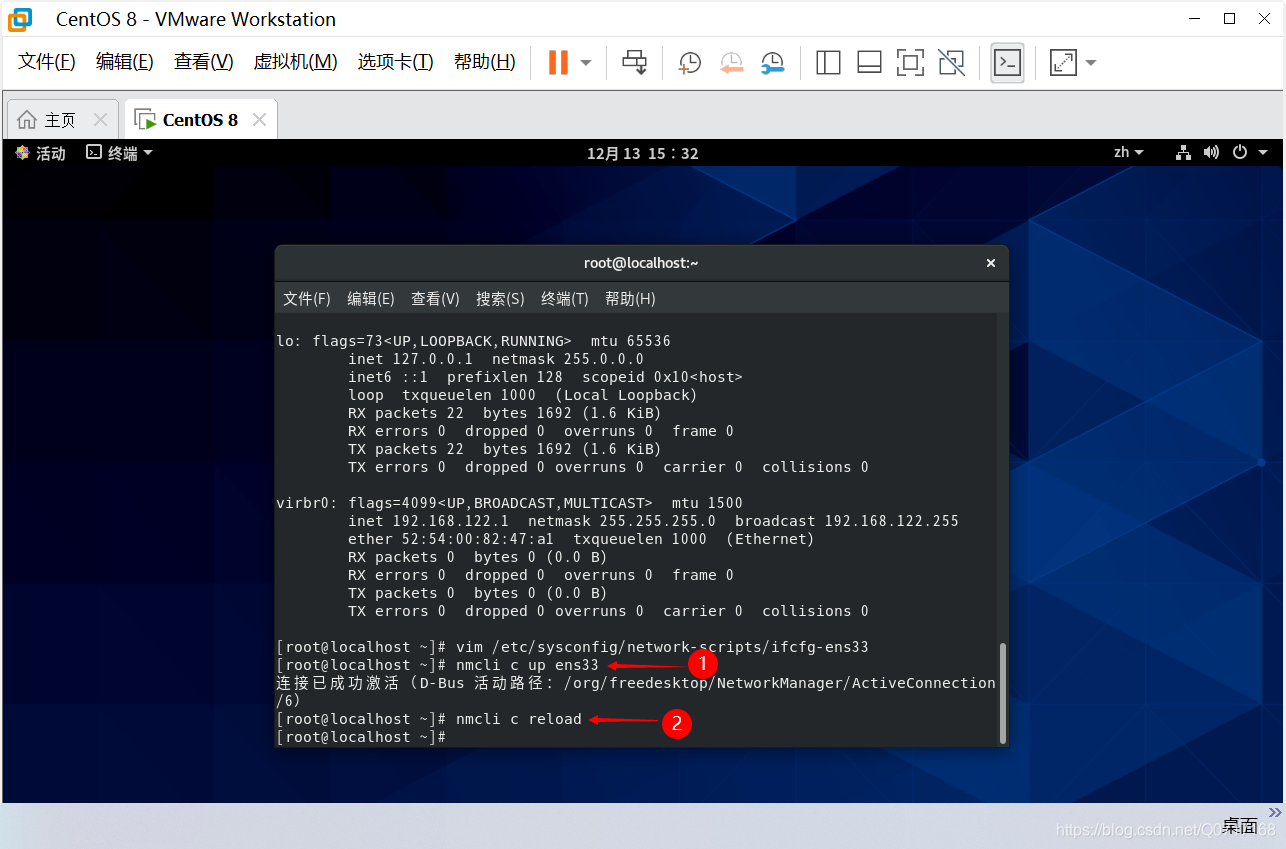
Task: Click the virbr0 interface flags line
Action: (x=509, y=503)
